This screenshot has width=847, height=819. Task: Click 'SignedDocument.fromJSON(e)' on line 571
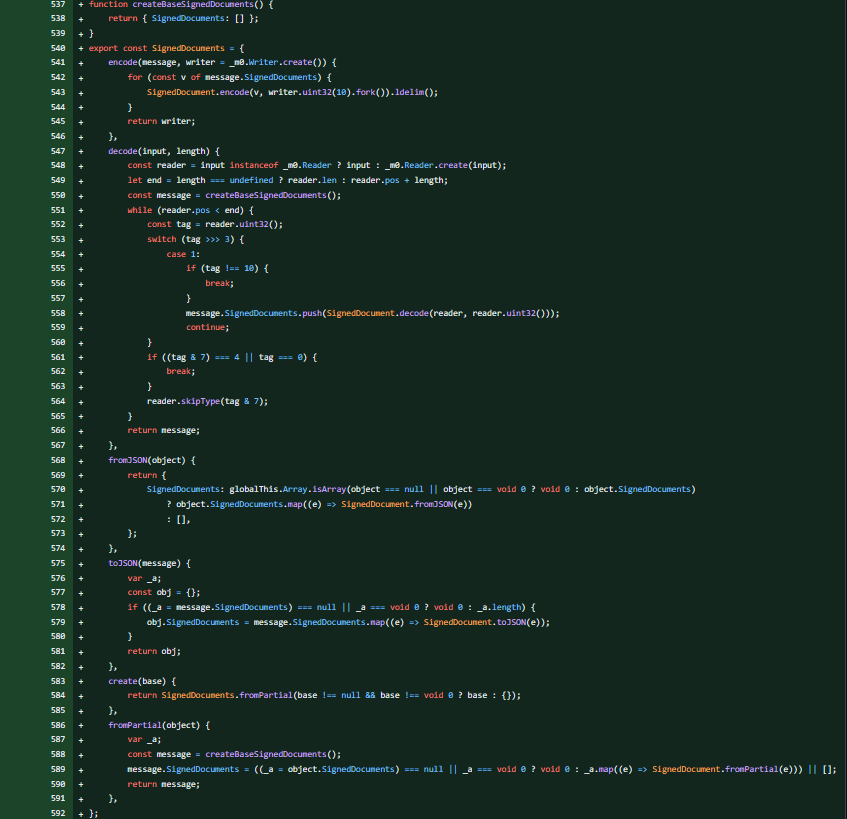point(406,505)
